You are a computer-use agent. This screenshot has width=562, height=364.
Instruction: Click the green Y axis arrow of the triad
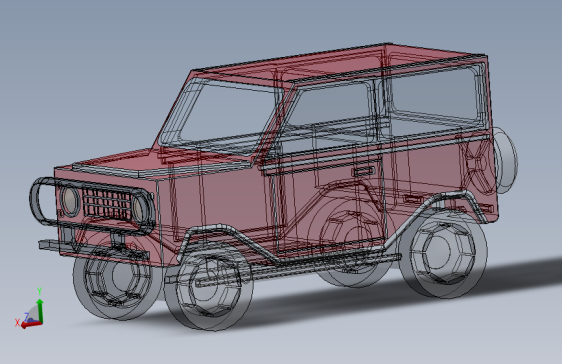click(40, 310)
